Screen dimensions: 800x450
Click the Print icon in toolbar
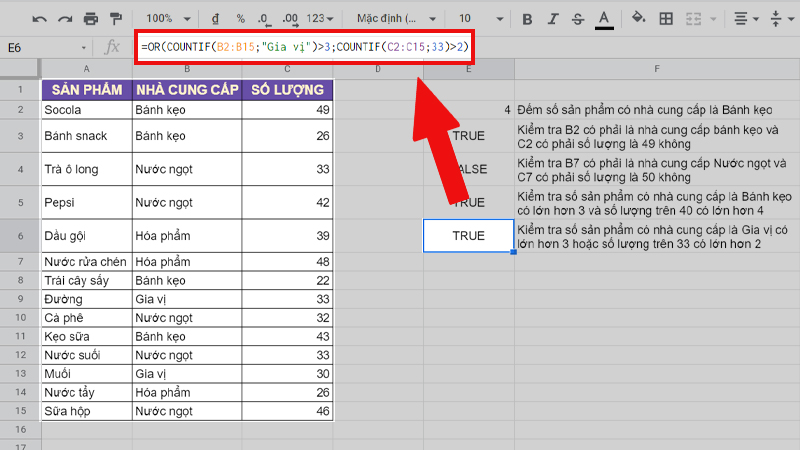pos(91,19)
